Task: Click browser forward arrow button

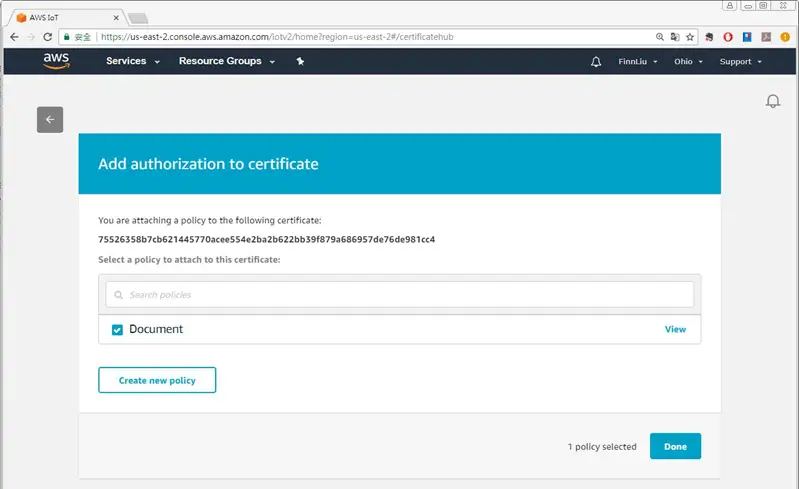Action: [x=31, y=37]
